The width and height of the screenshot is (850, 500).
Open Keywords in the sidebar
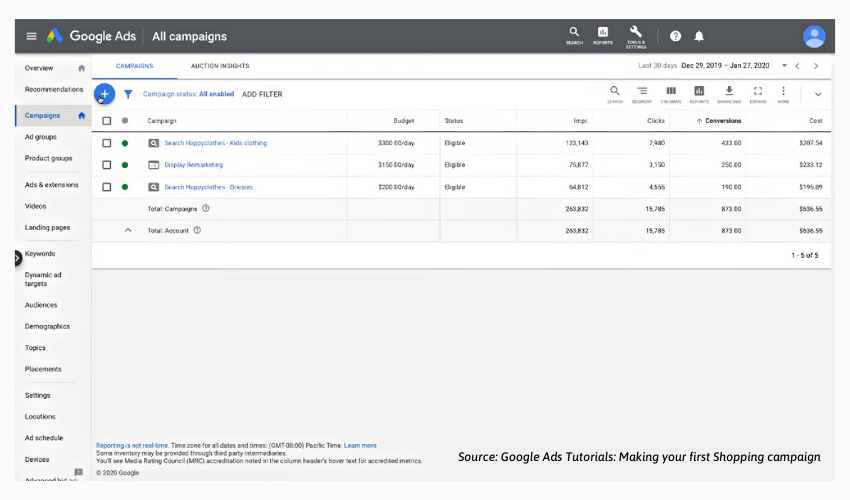[x=40, y=254]
